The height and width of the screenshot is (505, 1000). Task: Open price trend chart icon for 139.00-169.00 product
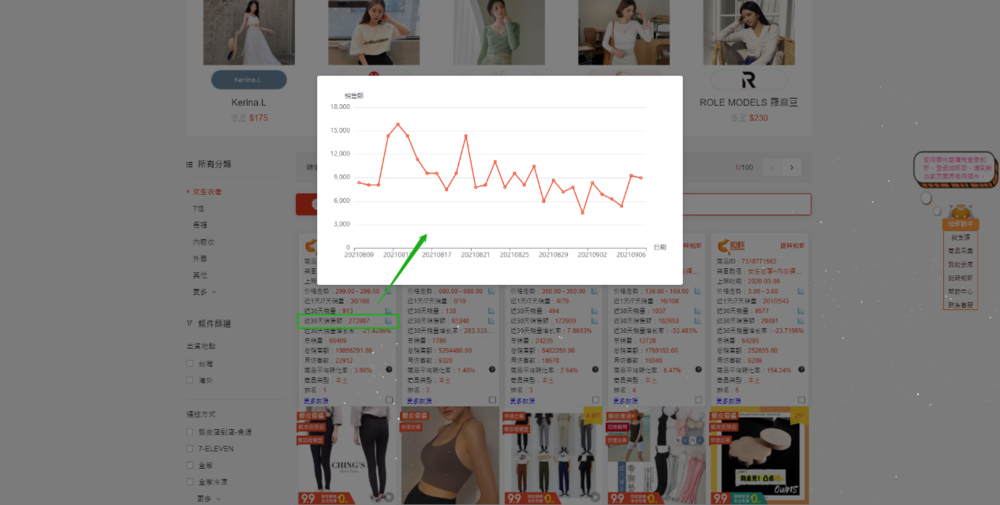click(x=698, y=291)
